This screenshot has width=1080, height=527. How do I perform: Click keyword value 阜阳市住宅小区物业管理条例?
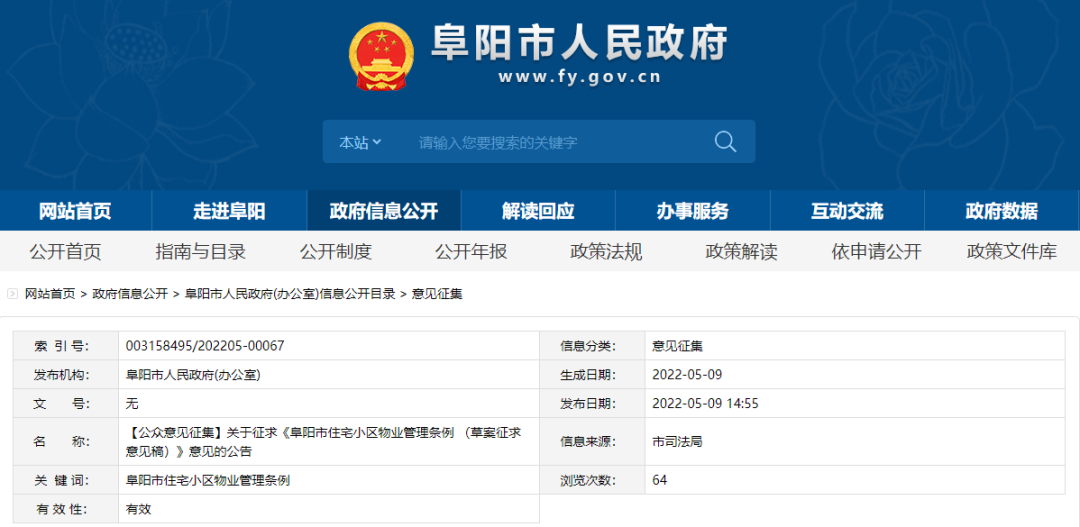(207, 481)
